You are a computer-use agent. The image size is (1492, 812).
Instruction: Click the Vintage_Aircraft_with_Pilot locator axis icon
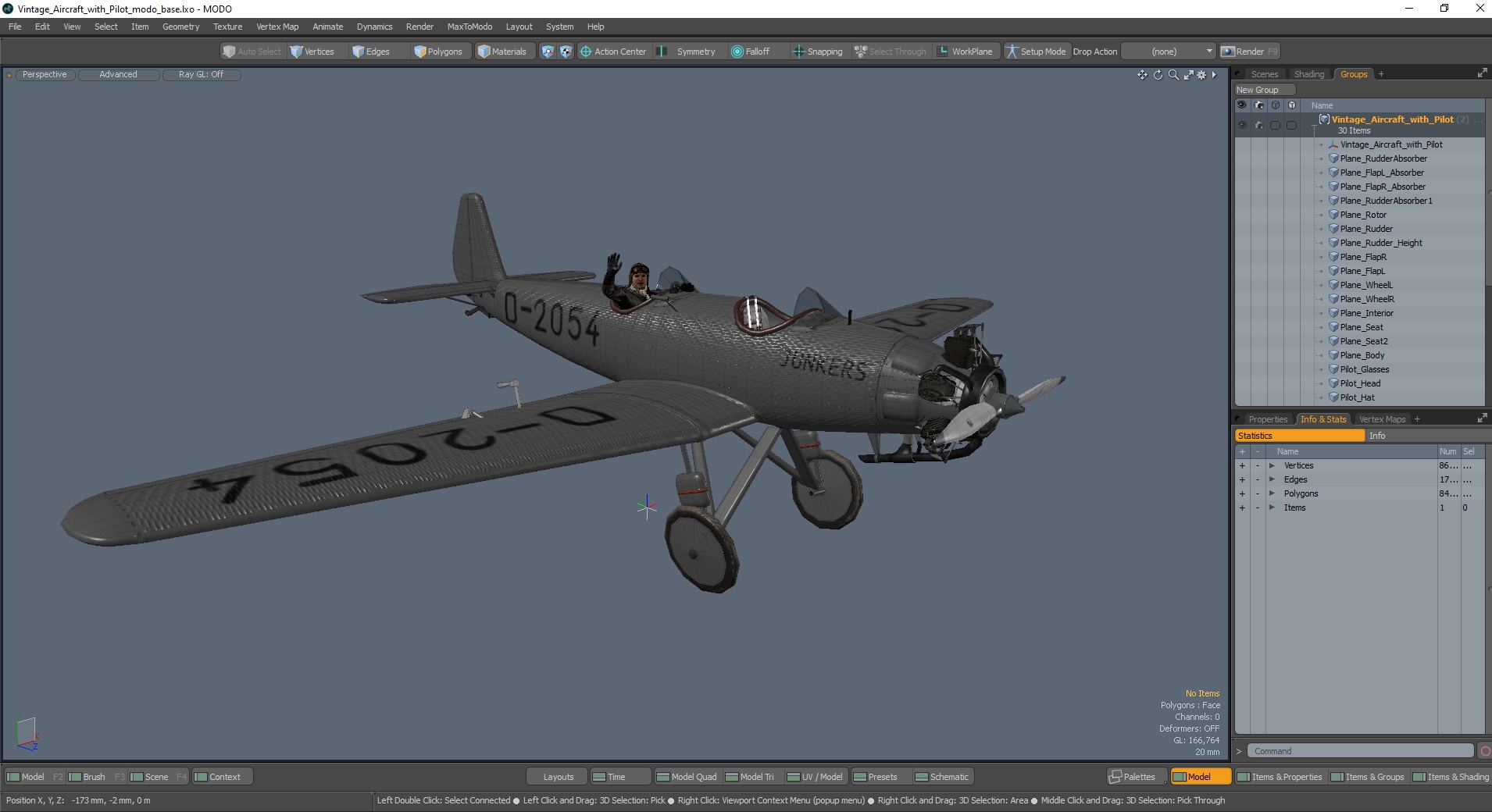pos(1333,144)
